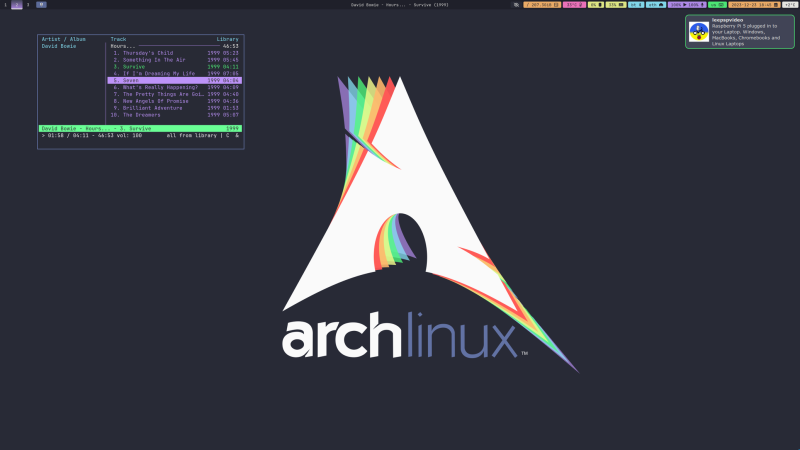The height and width of the screenshot is (450, 800).
Task: Select track '10. The Dreamers'
Action: (174, 115)
